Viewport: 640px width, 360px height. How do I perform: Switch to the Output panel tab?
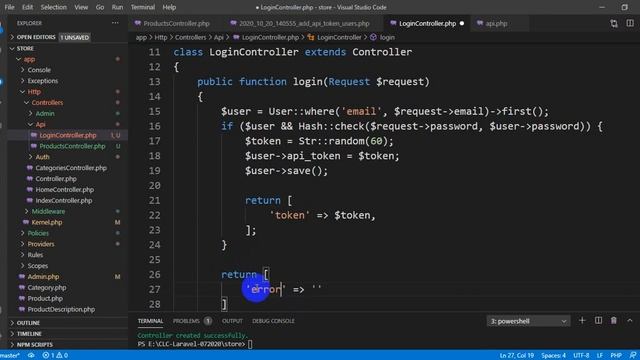[232, 321]
